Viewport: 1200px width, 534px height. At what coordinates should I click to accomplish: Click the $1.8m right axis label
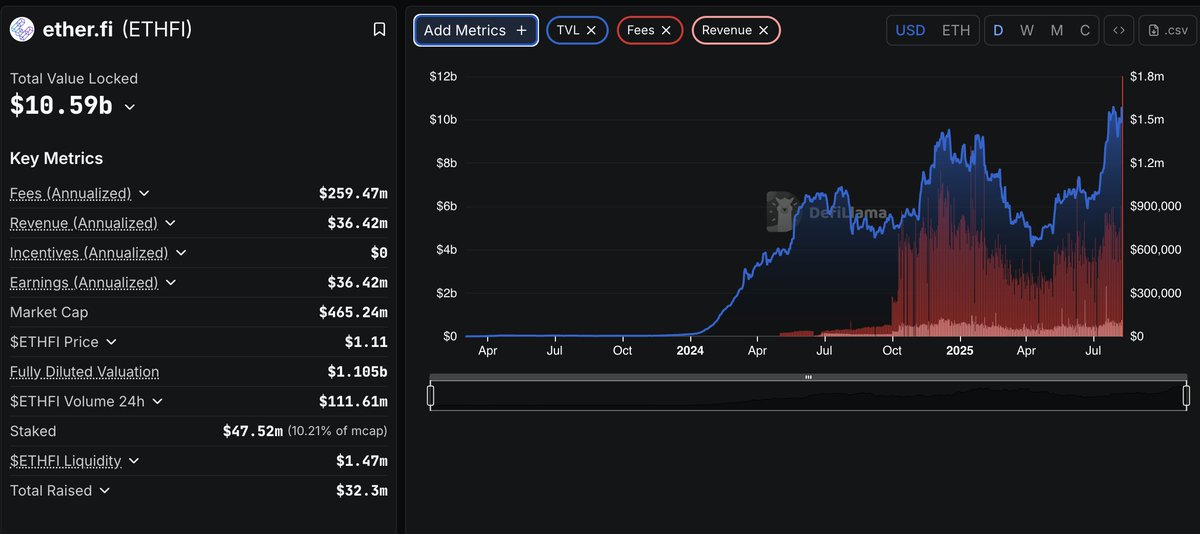tap(1148, 77)
